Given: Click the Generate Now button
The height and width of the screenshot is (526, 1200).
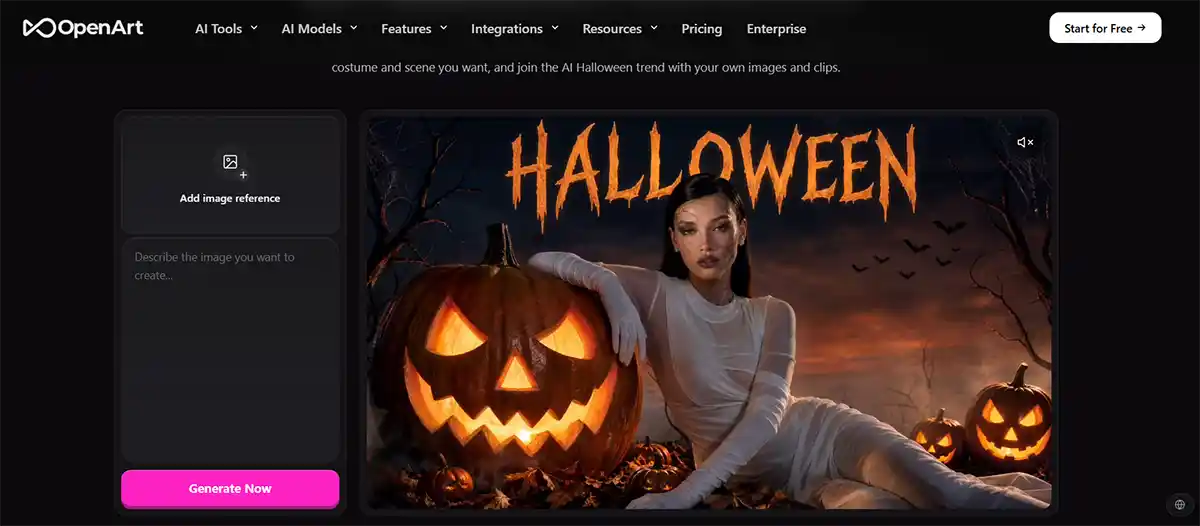Looking at the screenshot, I should (x=230, y=489).
